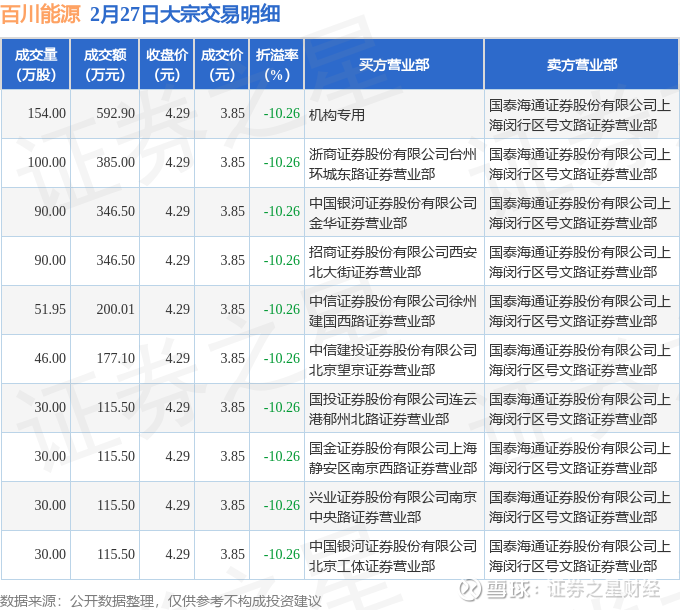Click the 4.29 closing price in the 浙商证券 row
Viewport: 680px width, 610px height.
[x=177, y=162]
